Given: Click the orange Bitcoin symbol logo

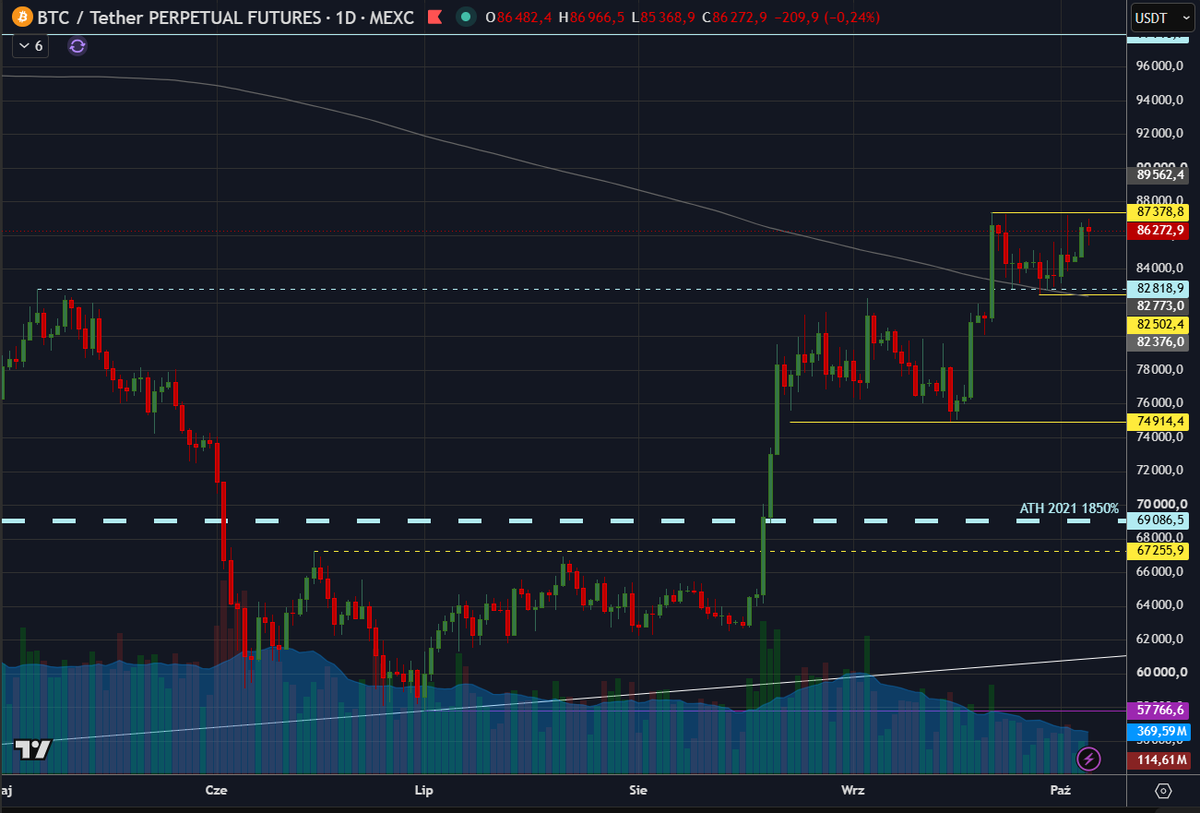Looking at the screenshot, I should pos(20,17).
